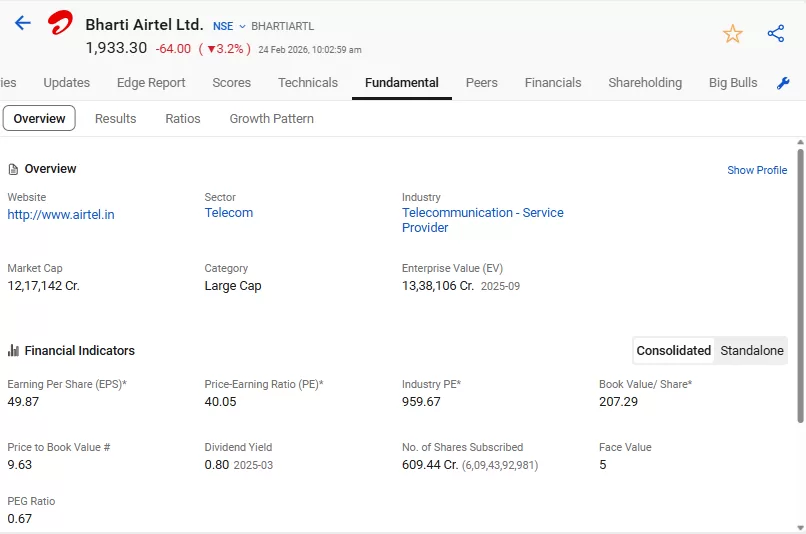This screenshot has width=806, height=534.
Task: Open the Financials tab
Action: (553, 83)
